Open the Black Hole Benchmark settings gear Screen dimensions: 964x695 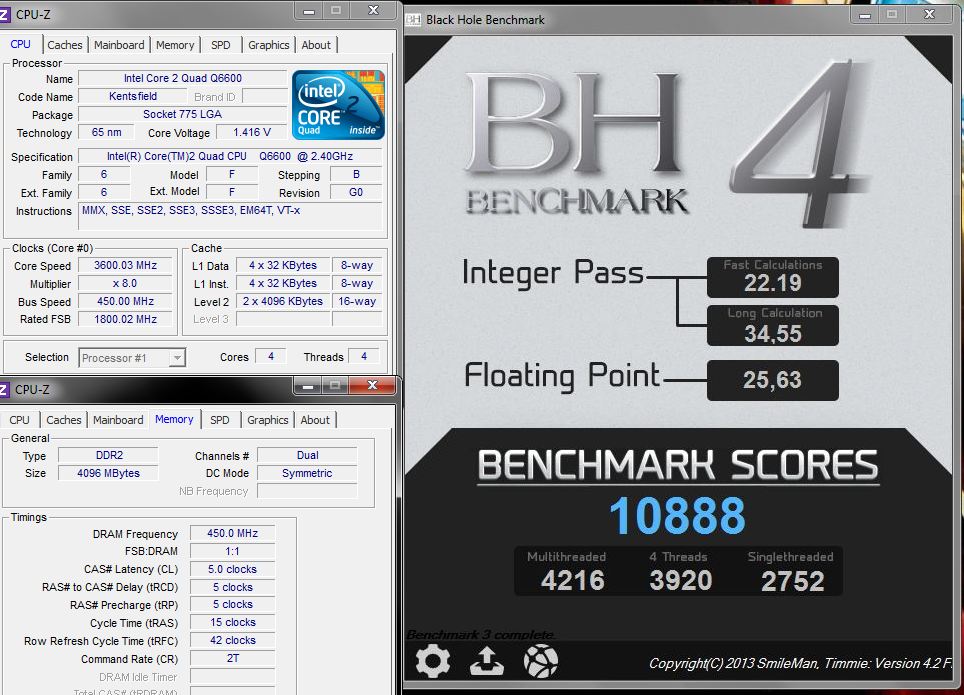pos(433,662)
